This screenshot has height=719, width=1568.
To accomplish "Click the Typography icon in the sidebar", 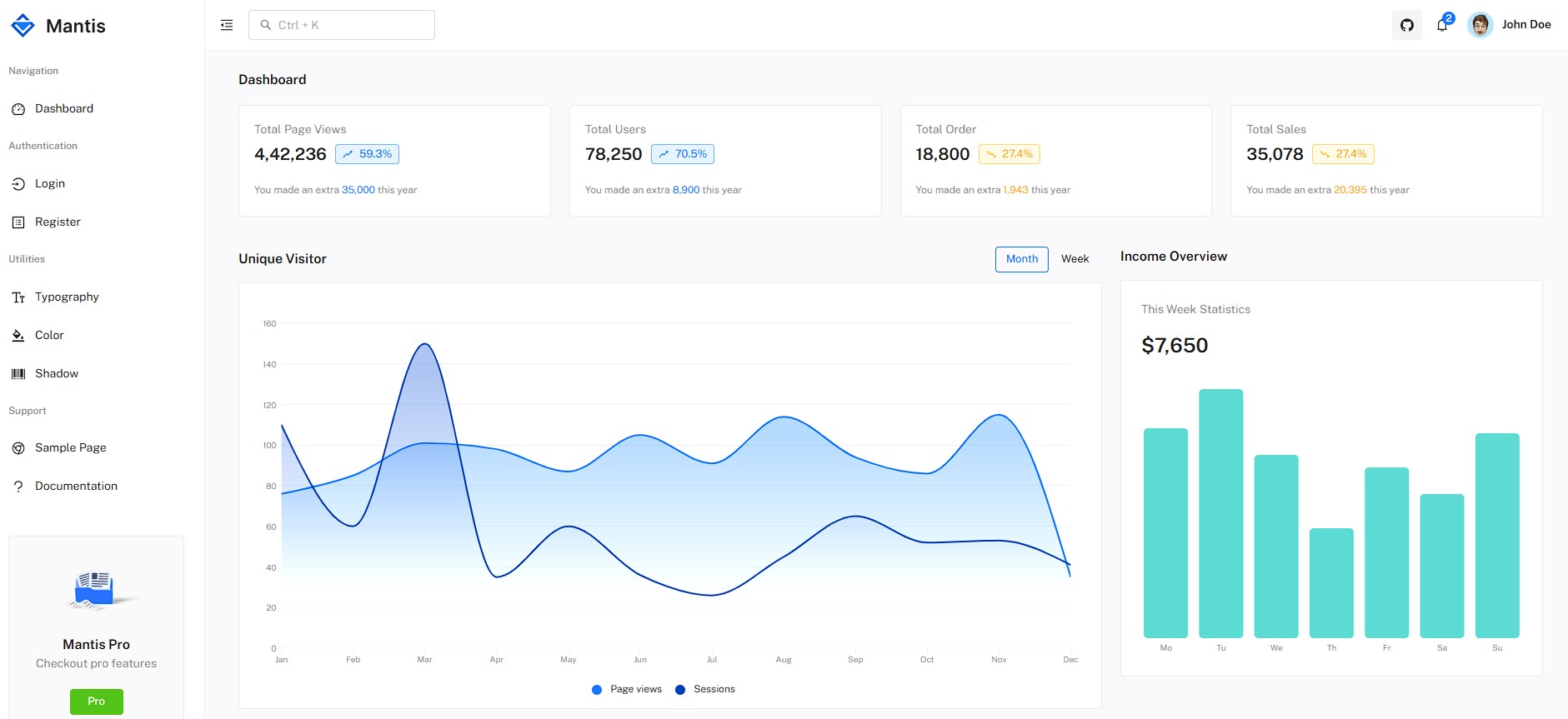I will pos(18,297).
